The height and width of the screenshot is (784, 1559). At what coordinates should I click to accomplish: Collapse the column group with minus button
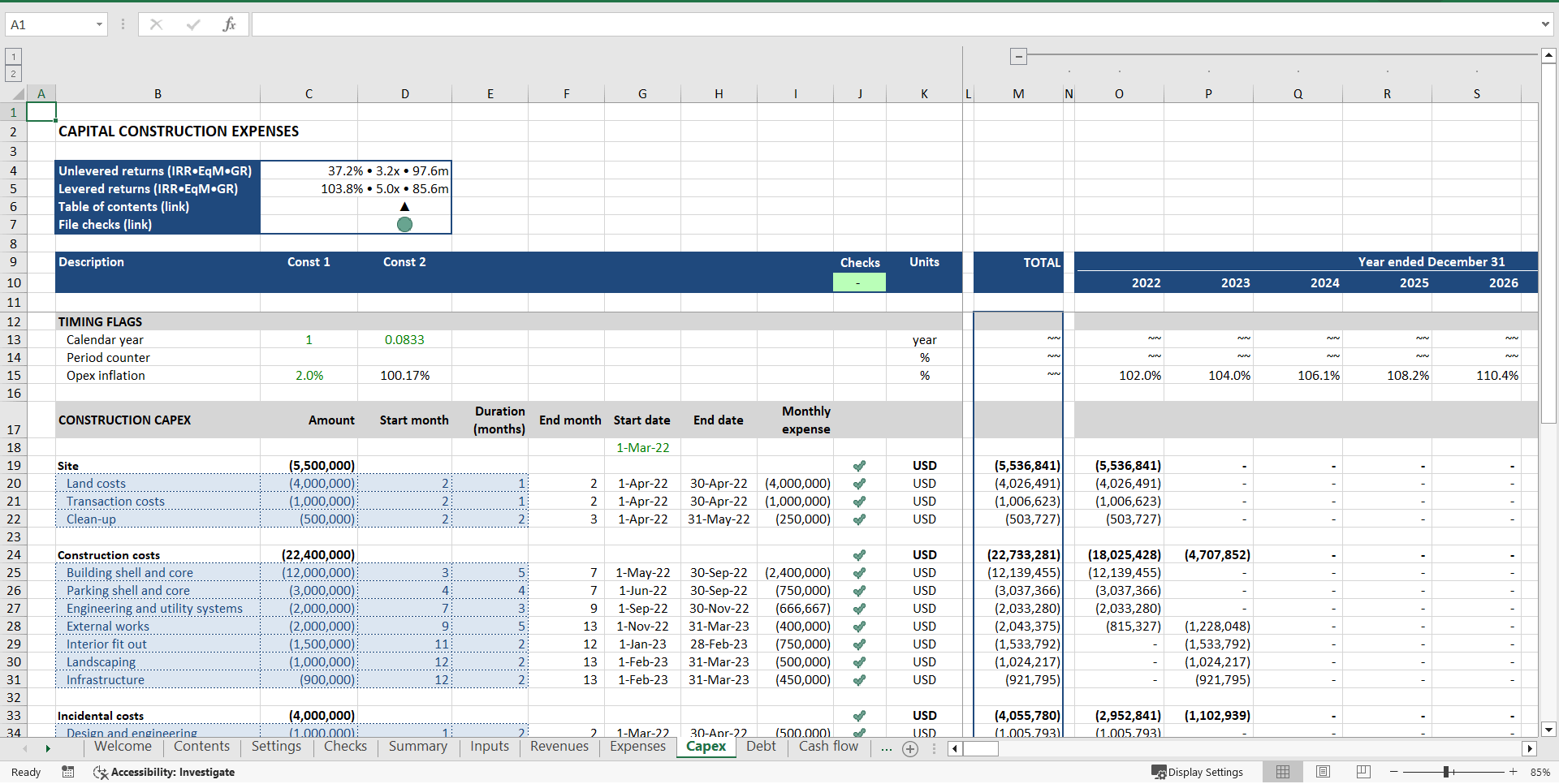[1018, 56]
